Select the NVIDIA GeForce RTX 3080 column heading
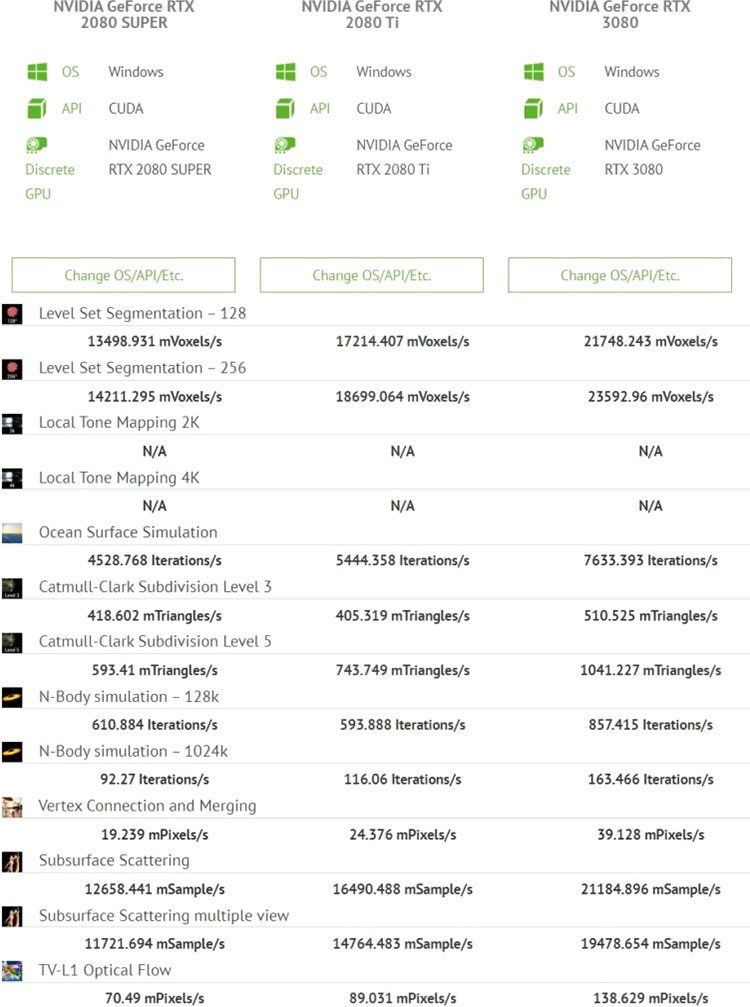Viewport: 750px width, 1007px height. tap(620, 14)
